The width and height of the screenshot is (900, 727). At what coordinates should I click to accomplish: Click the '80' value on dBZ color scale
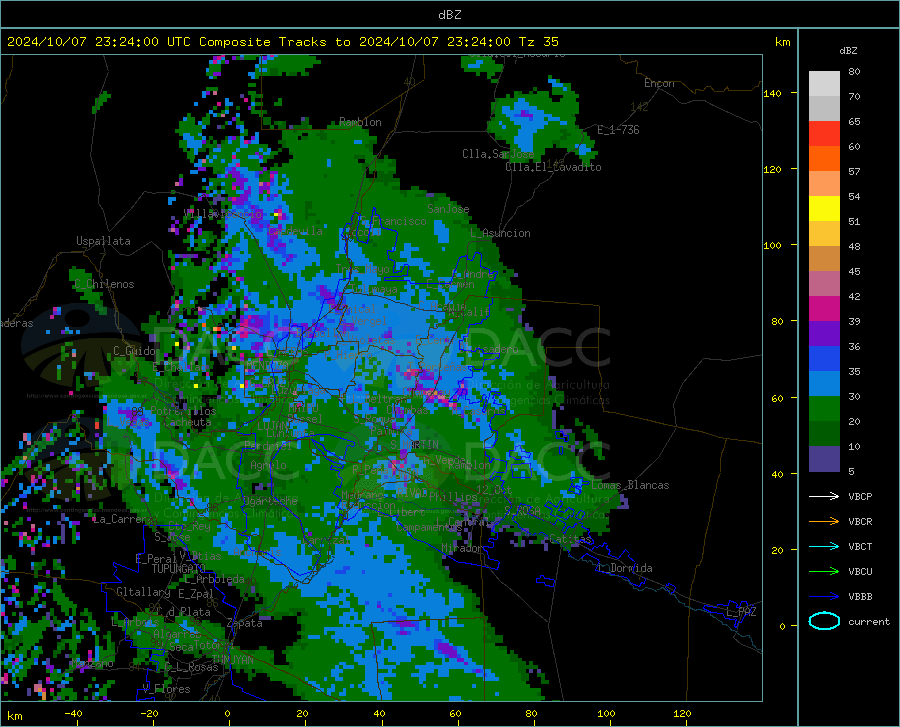pos(854,71)
